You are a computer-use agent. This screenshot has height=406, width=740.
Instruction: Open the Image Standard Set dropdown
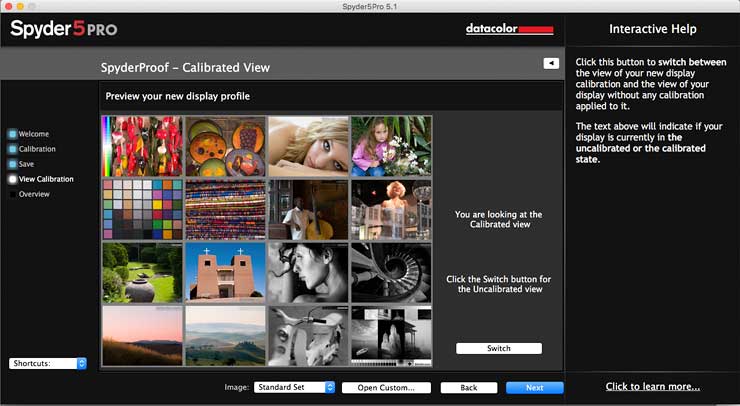pos(294,387)
